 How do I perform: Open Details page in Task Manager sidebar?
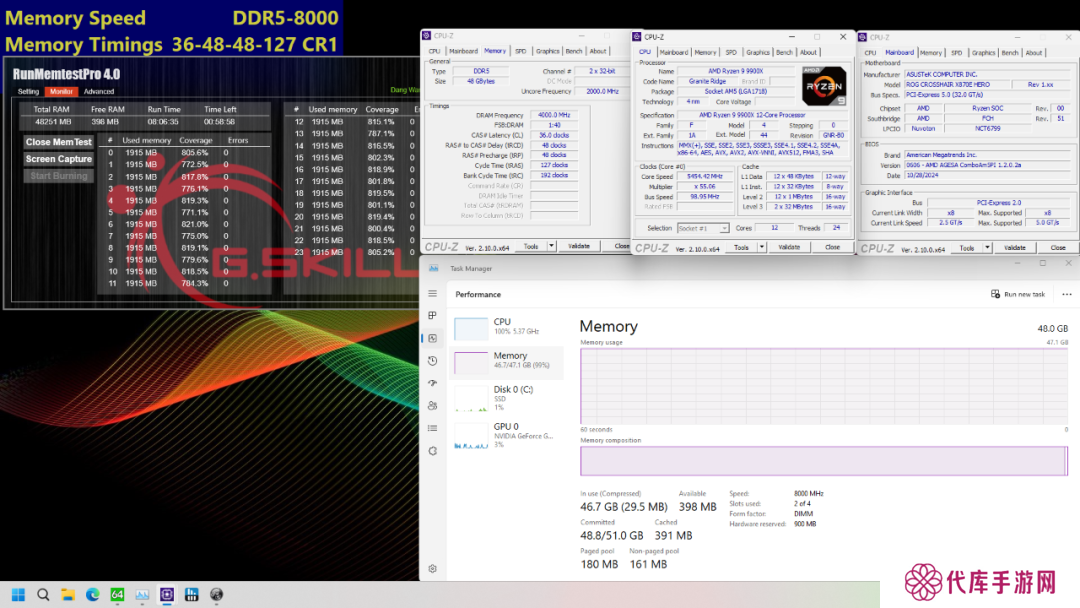coord(433,428)
